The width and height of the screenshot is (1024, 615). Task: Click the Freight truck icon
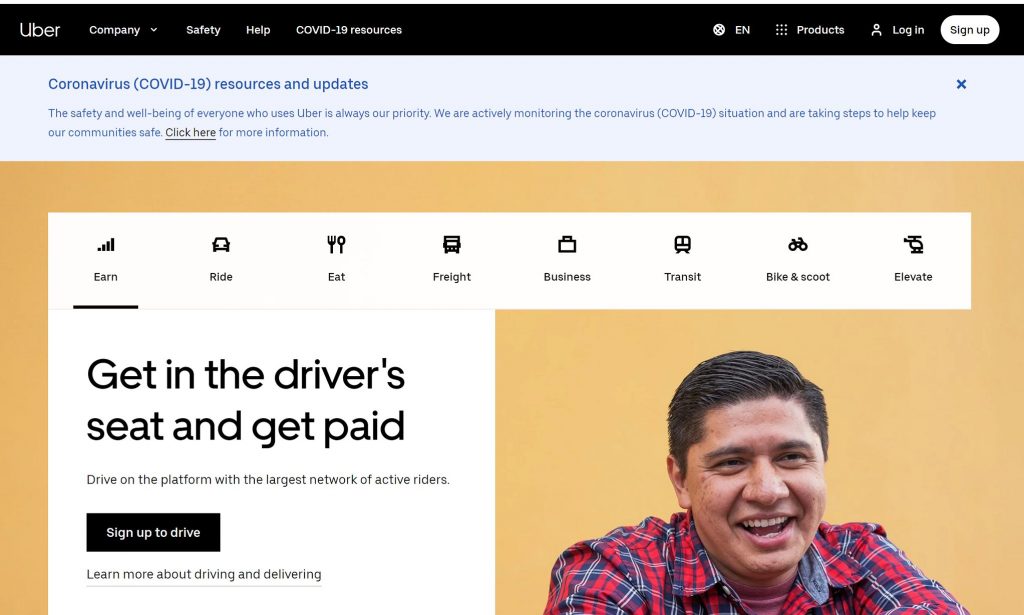click(x=452, y=245)
